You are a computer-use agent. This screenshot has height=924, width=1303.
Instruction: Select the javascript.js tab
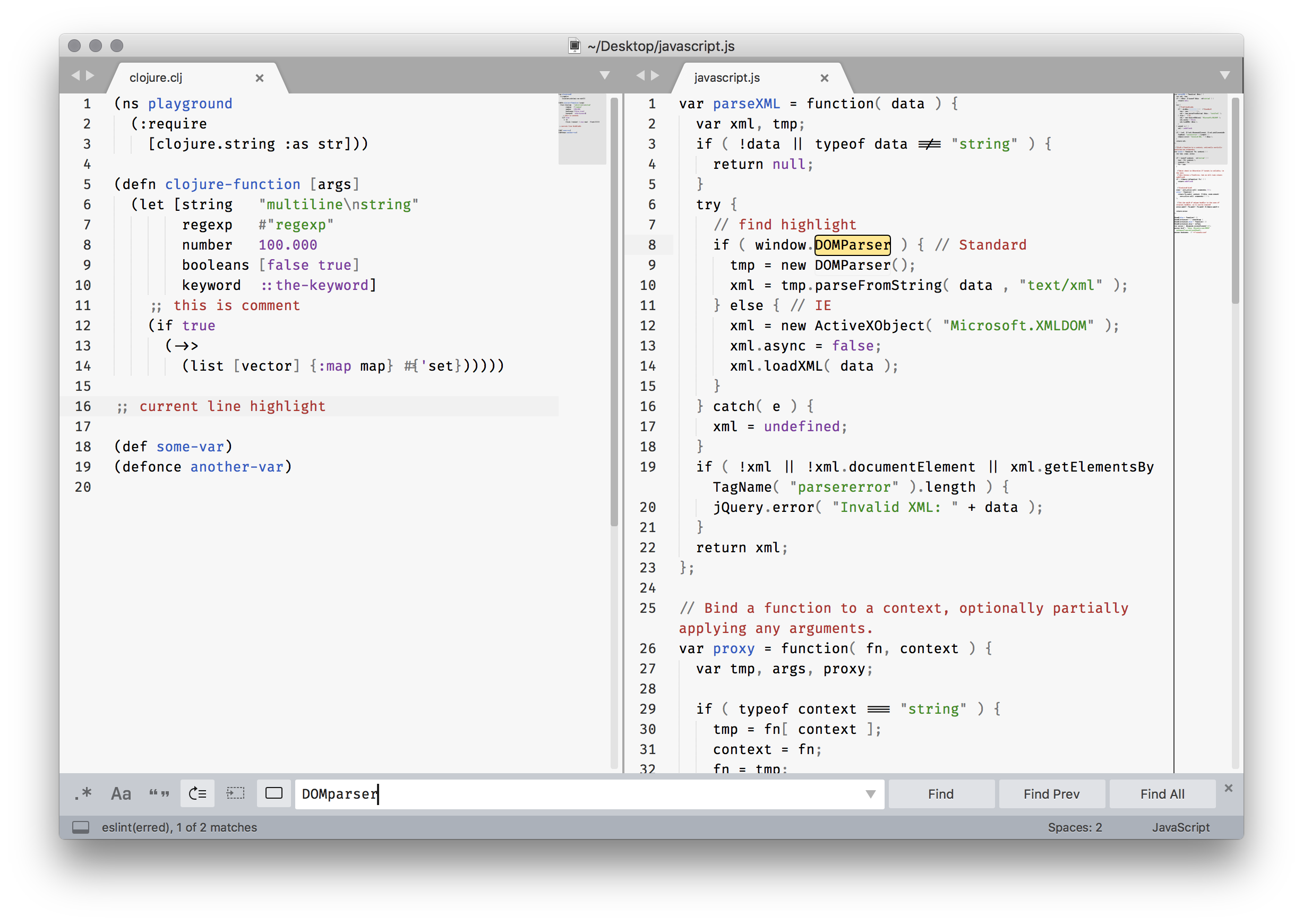click(x=726, y=78)
